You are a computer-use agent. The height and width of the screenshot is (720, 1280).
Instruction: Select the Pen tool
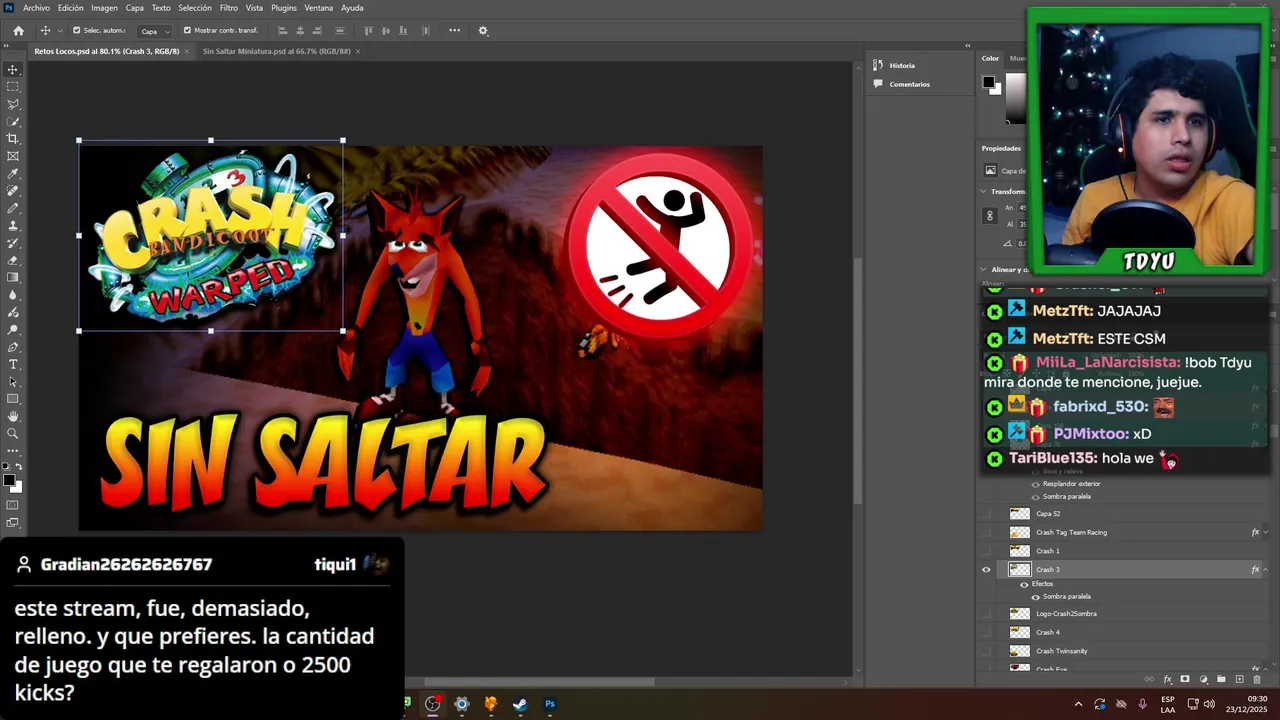[13, 347]
